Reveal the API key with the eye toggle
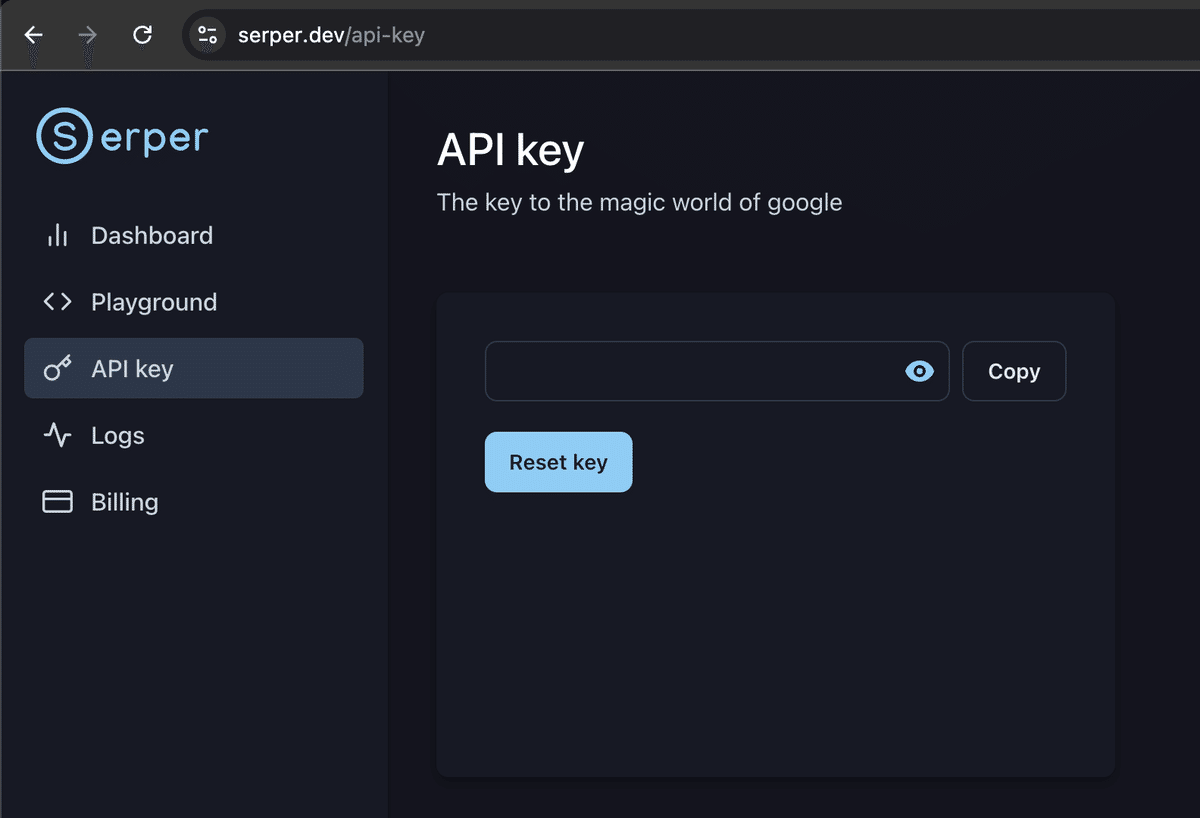 (x=918, y=371)
